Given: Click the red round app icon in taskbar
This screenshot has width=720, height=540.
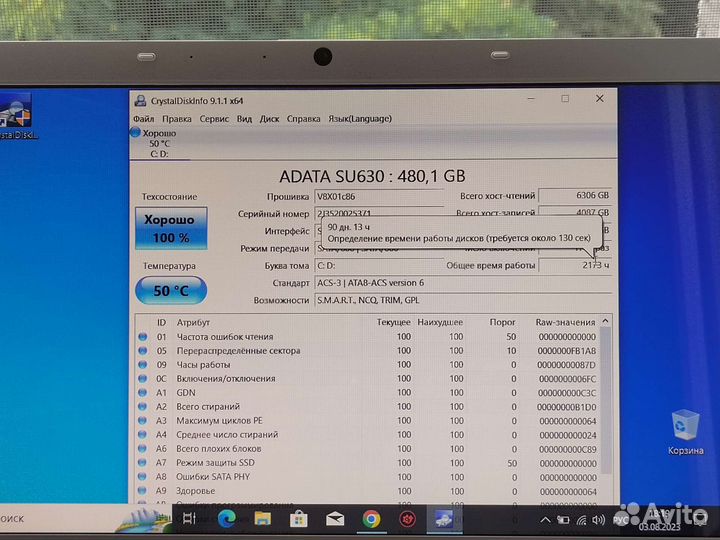Looking at the screenshot, I should click(x=407, y=519).
